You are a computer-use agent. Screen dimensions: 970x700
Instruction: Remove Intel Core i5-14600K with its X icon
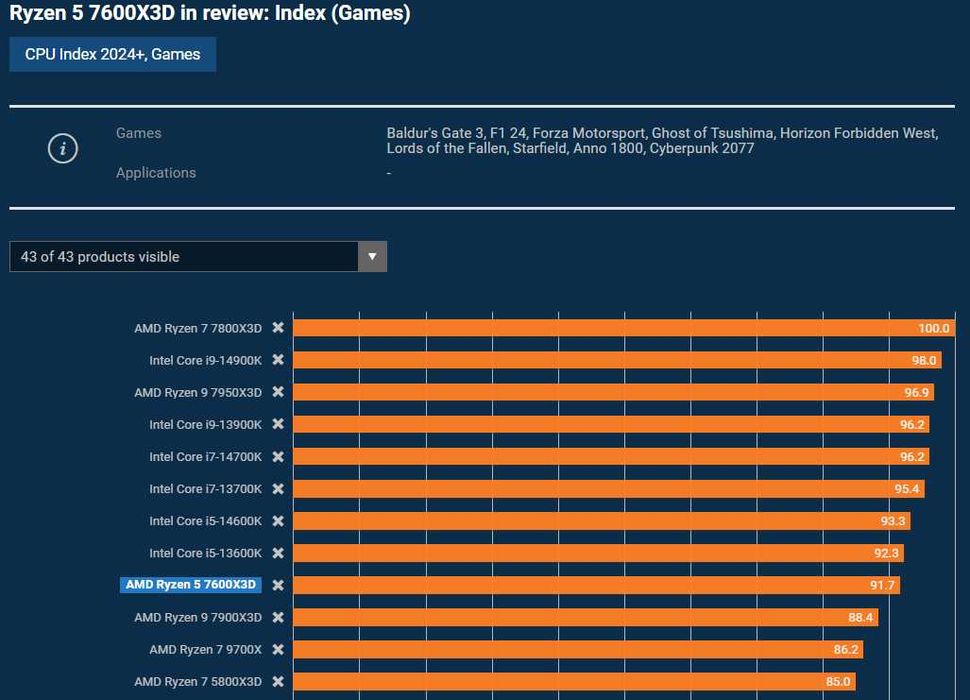[278, 521]
